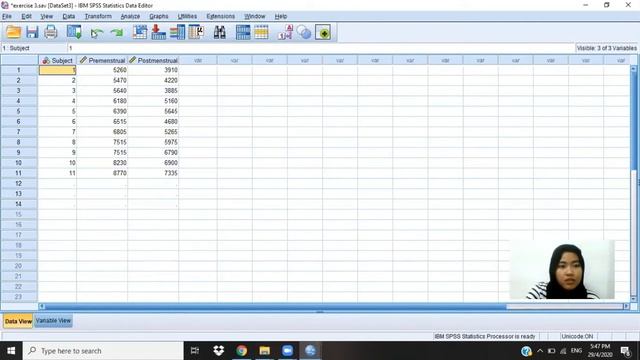Toggle Value Labels display icon
640x360 pixels.
(x=285, y=32)
